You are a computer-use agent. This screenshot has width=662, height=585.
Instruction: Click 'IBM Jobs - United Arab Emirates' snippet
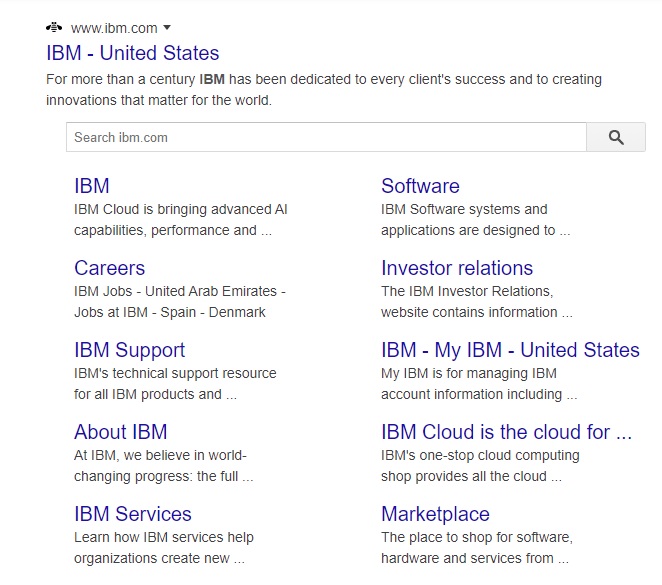click(x=180, y=302)
